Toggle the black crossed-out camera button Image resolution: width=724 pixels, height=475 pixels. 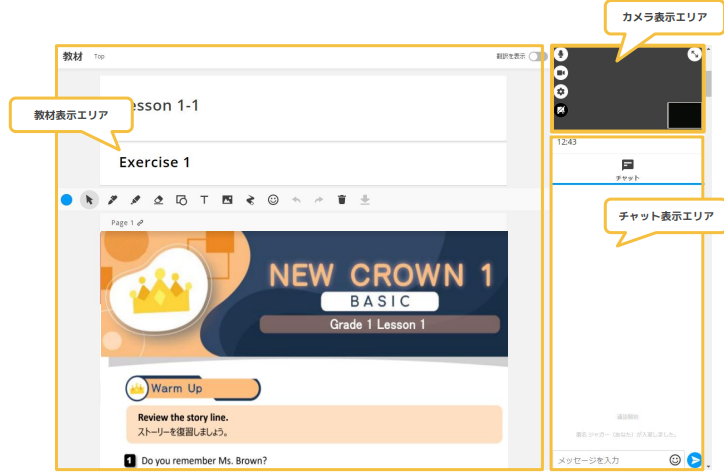pyautogui.click(x=561, y=110)
